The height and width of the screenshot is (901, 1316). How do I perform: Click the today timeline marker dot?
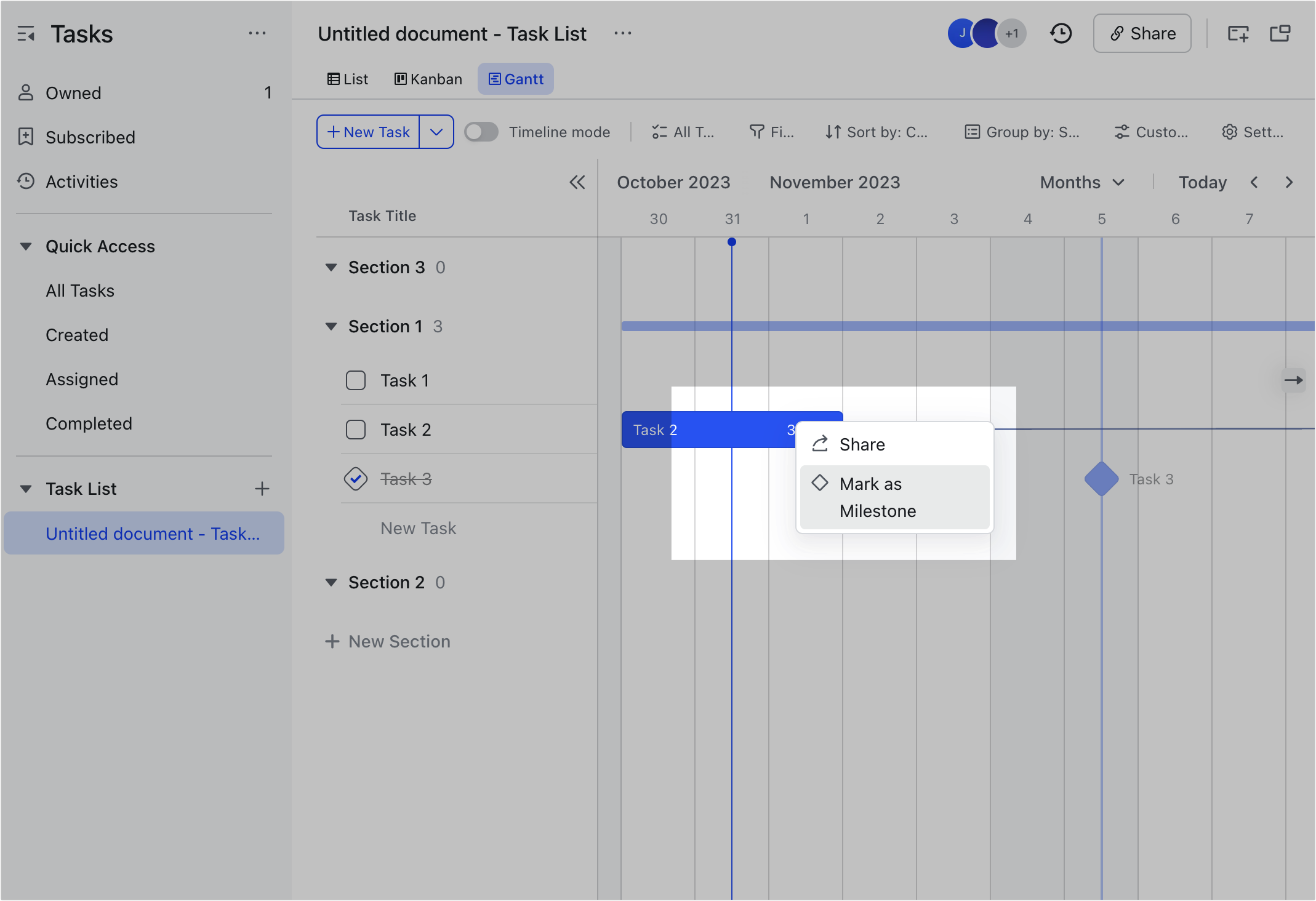point(732,241)
